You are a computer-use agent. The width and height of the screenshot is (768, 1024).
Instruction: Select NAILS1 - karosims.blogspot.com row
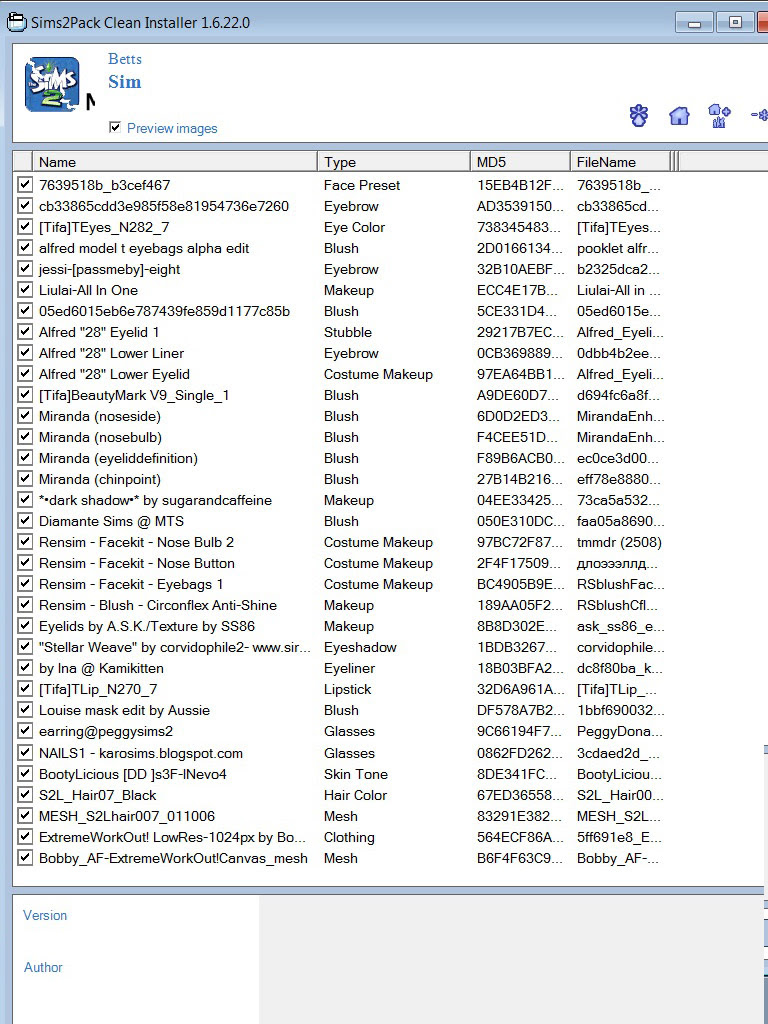[342, 753]
